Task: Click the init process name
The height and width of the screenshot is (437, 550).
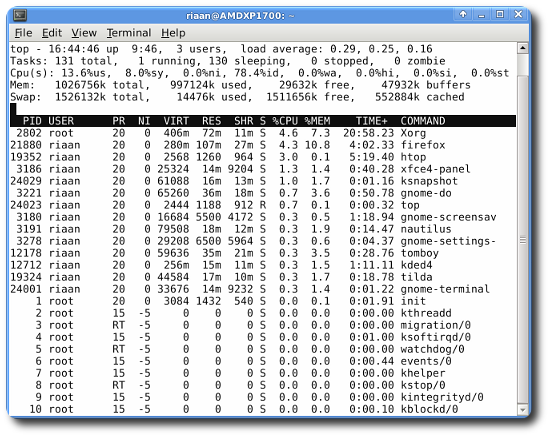Action: (413, 301)
